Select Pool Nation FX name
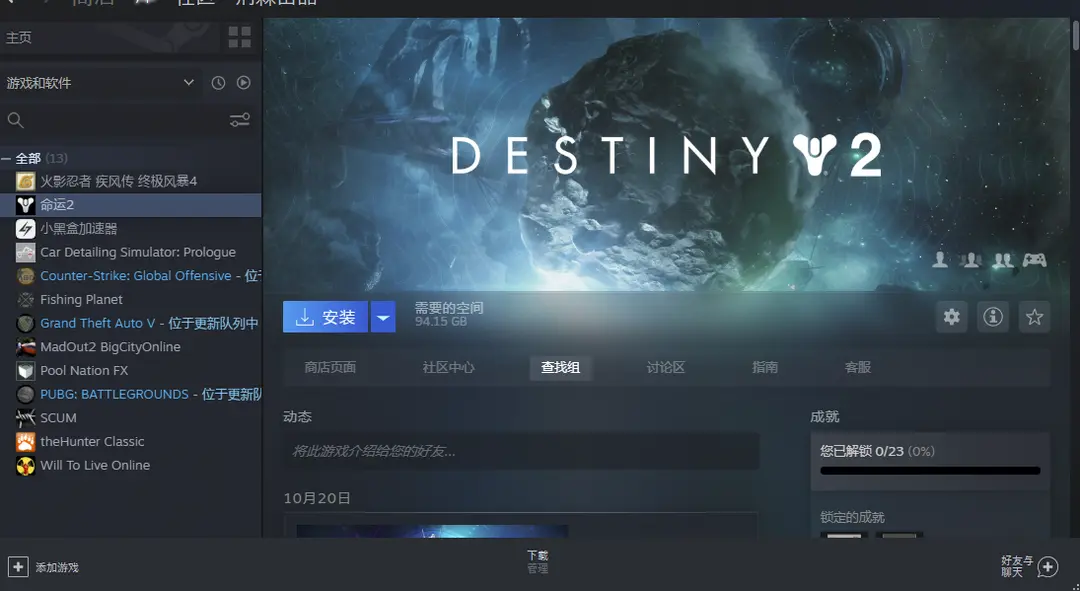Viewport: 1080px width, 591px height. [x=84, y=371]
